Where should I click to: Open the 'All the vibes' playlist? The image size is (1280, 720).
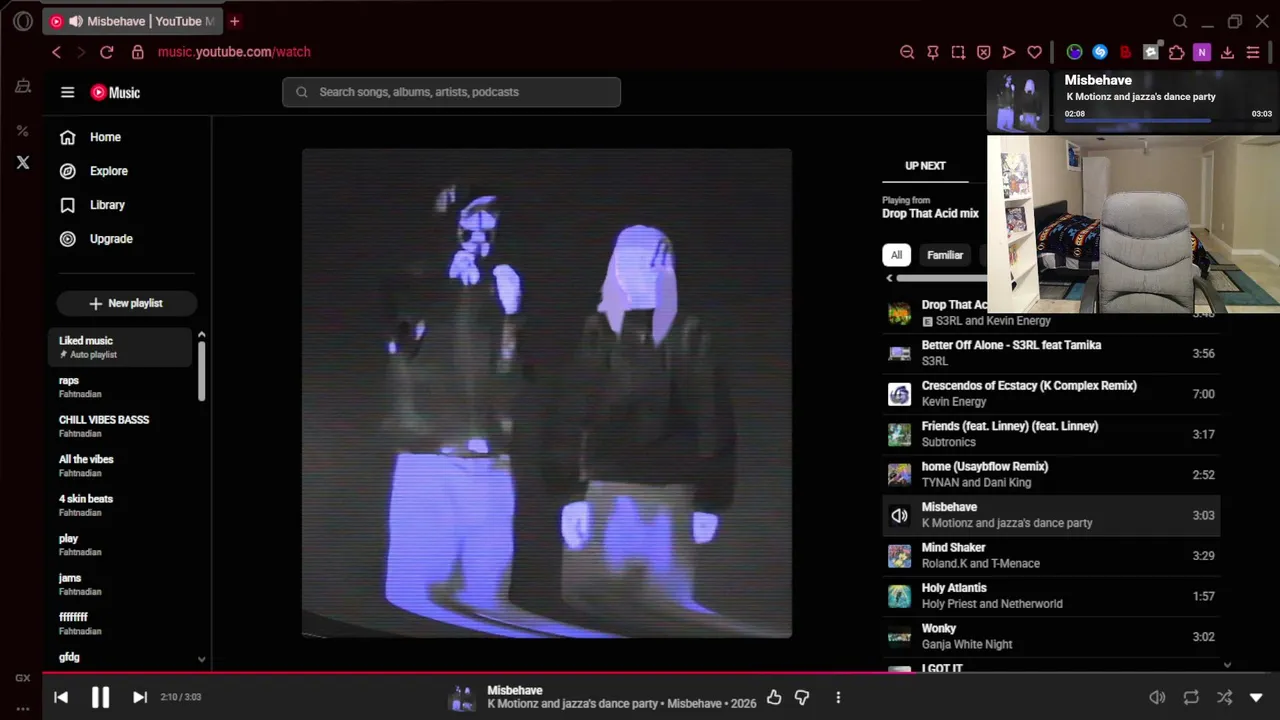tap(120, 466)
